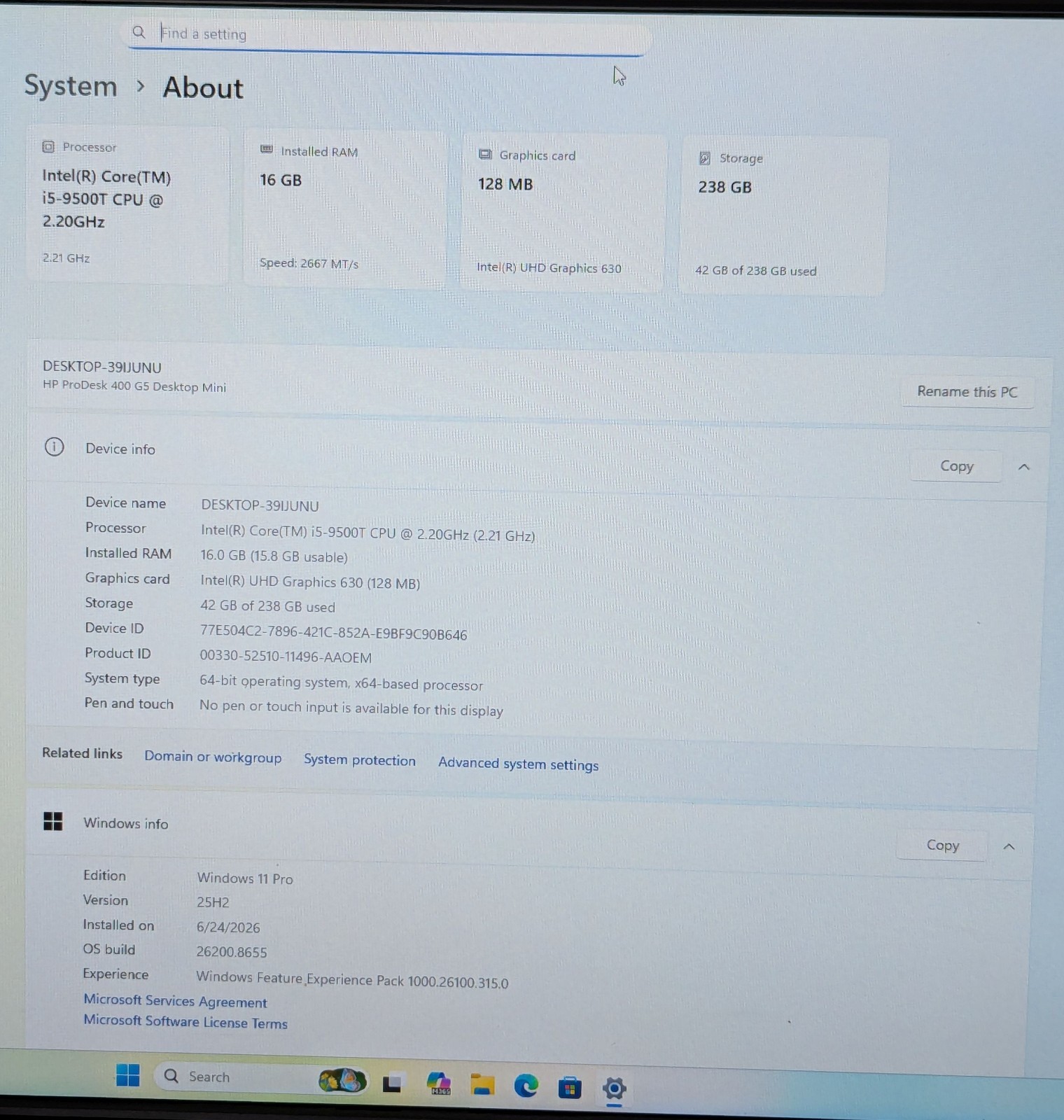Open the Graphics card summary card
Screen dimensions: 1064x1120
pos(562,213)
